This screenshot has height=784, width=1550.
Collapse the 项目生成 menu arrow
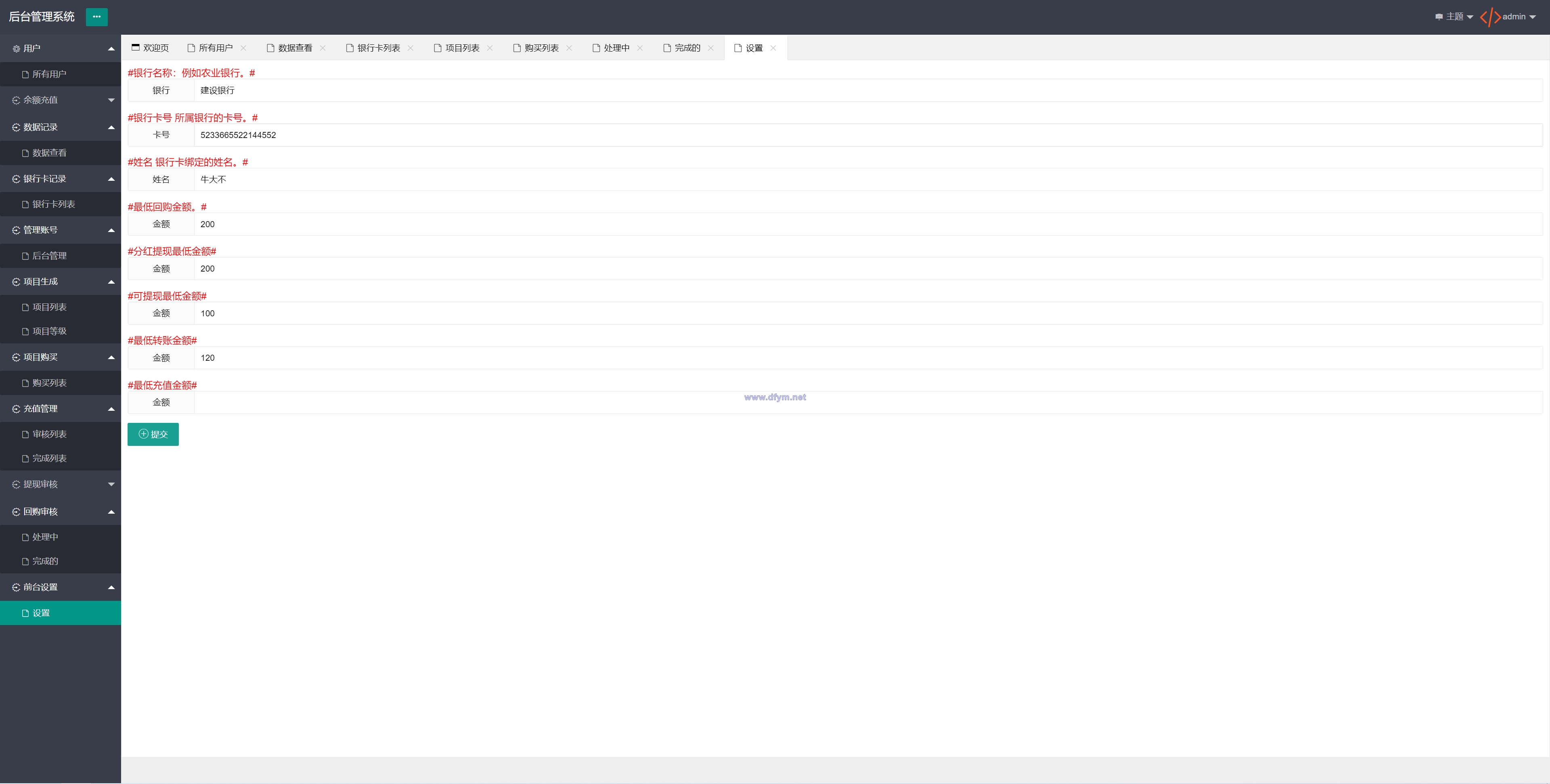[111, 282]
